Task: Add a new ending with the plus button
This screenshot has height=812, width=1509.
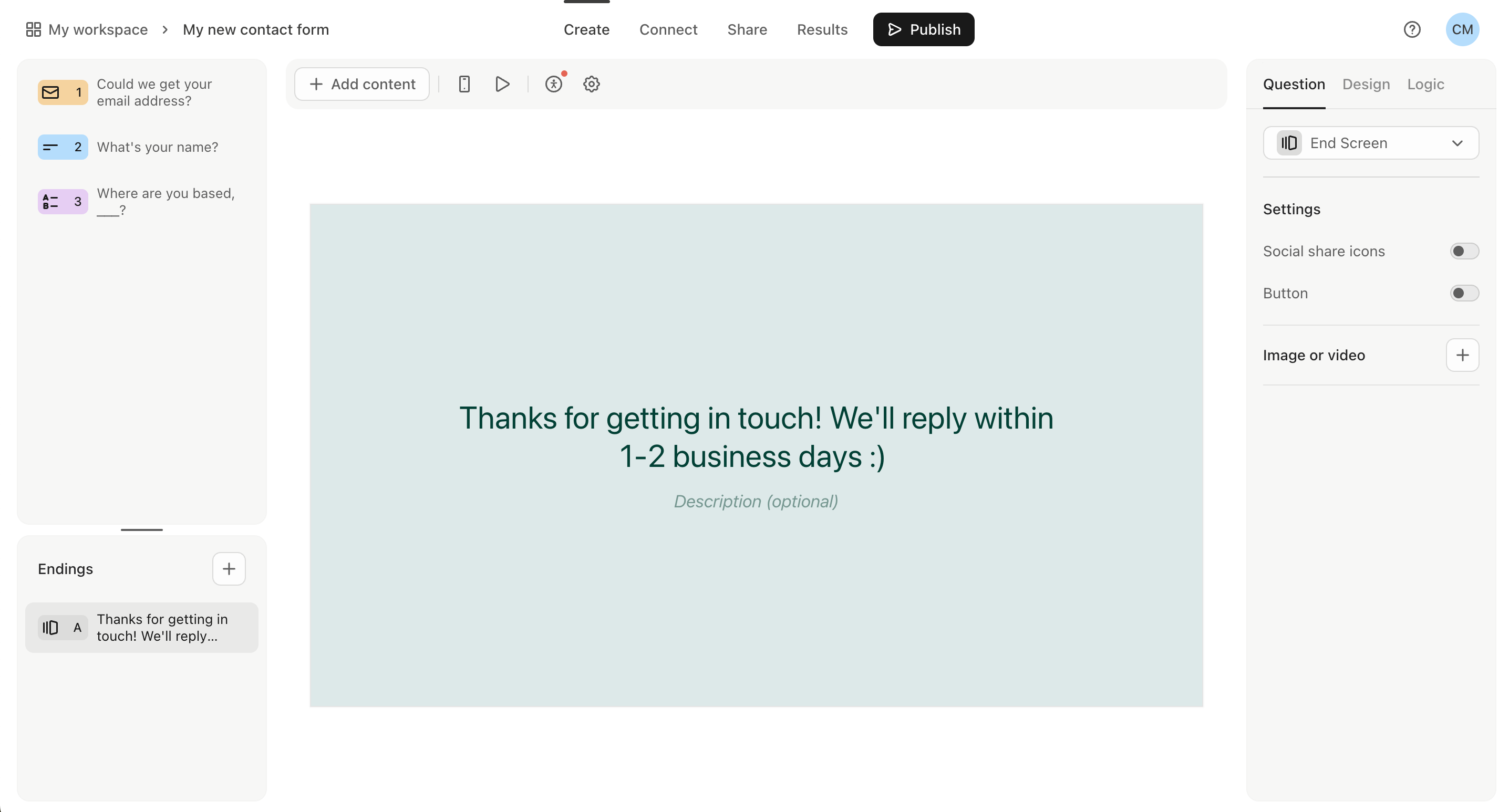Action: [229, 568]
